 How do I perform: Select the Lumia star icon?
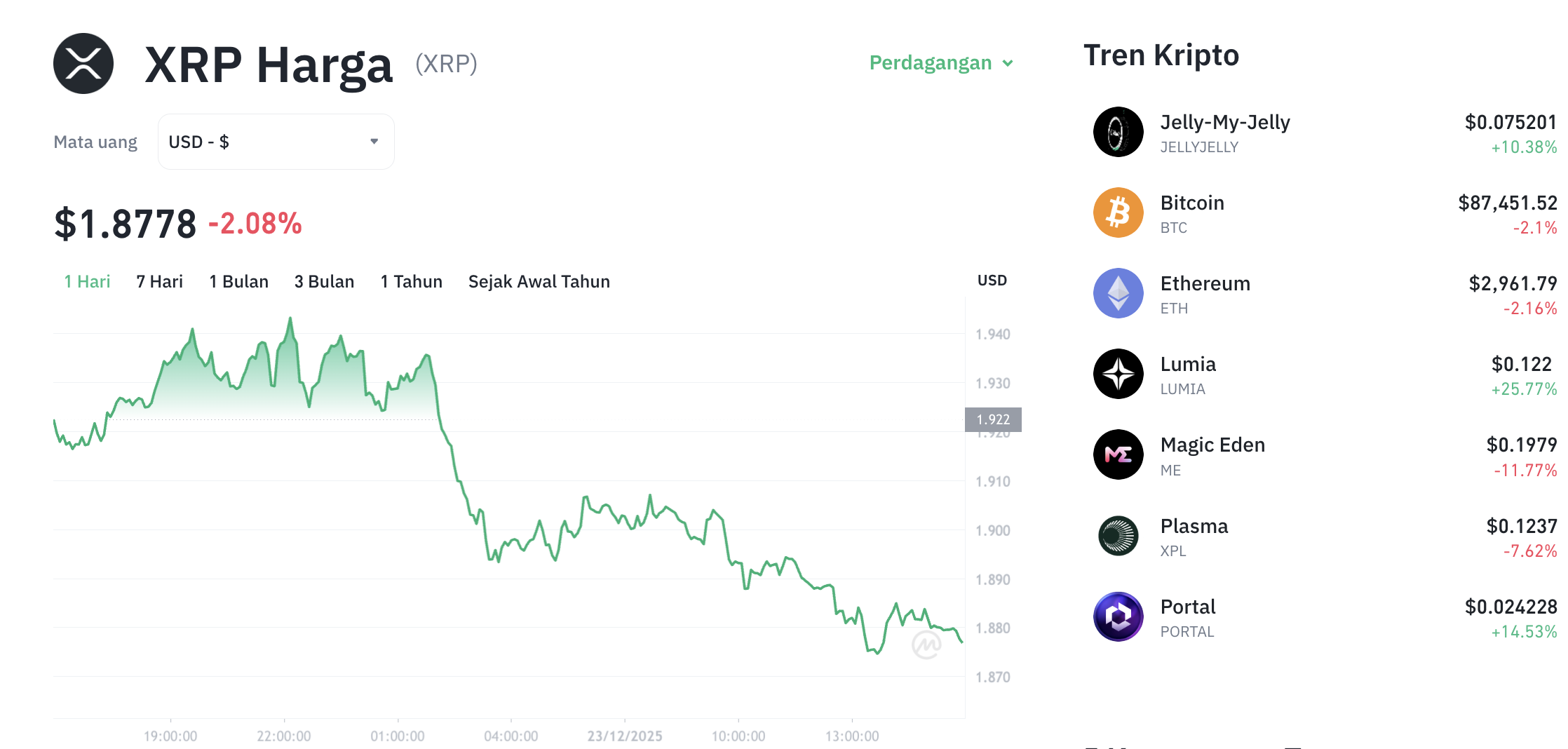1118,374
